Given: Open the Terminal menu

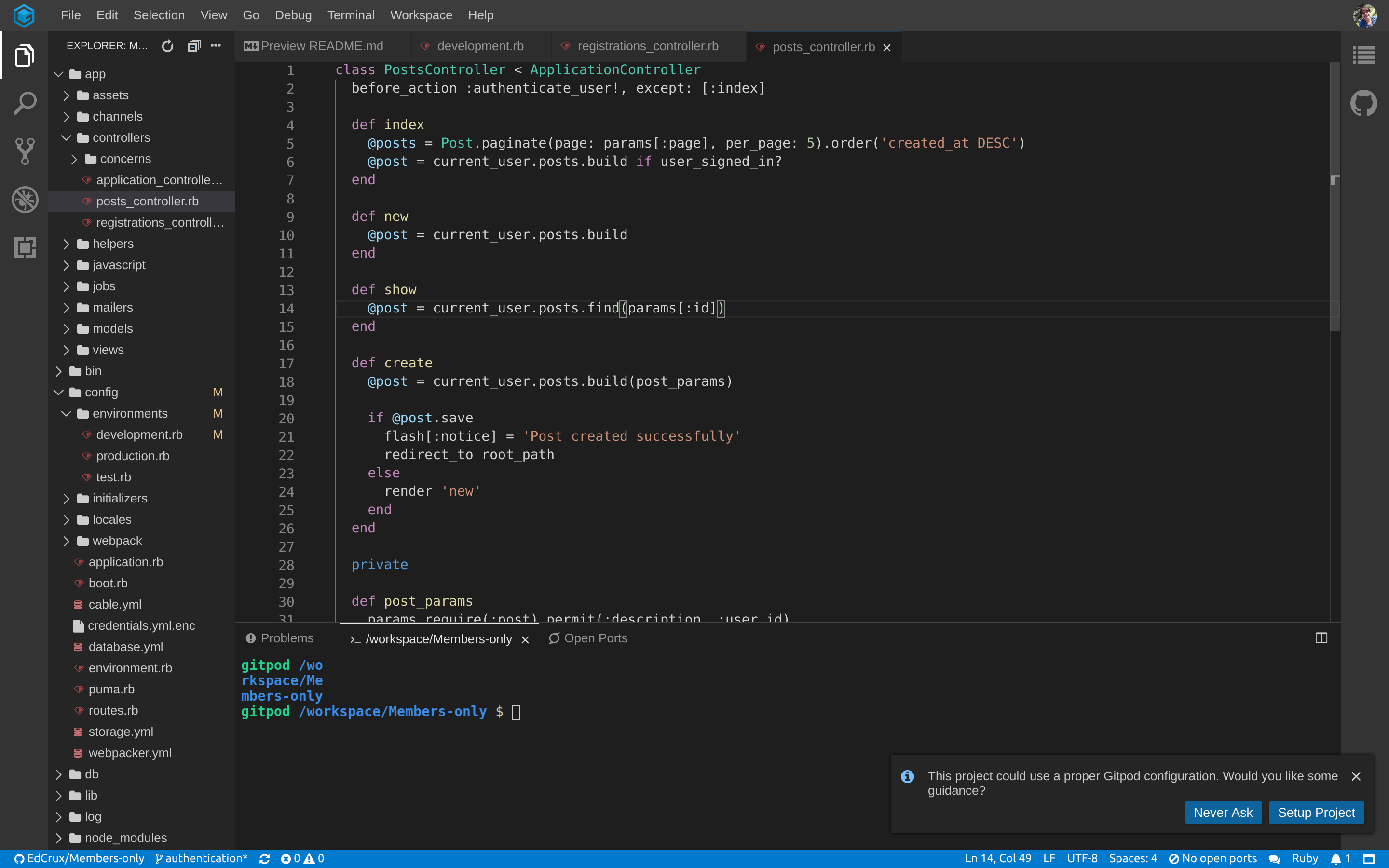Looking at the screenshot, I should [351, 15].
